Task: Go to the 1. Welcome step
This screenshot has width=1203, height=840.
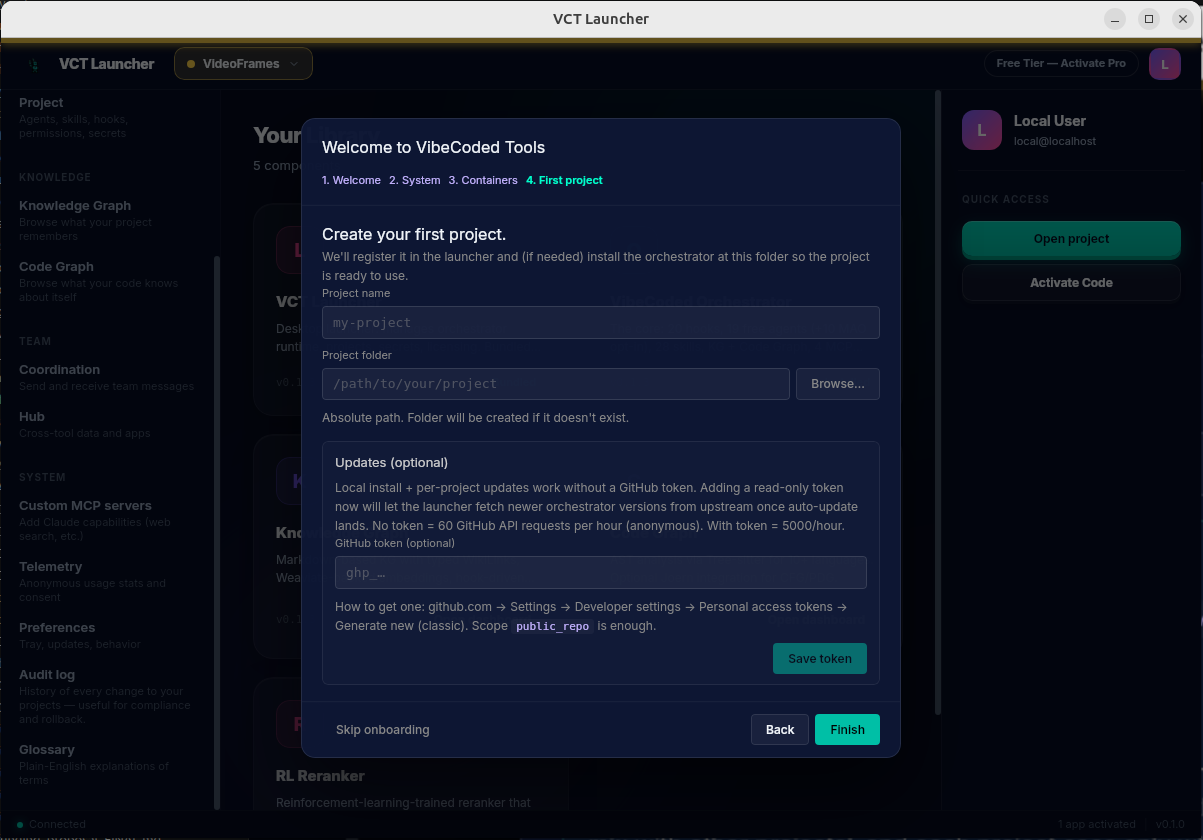Action: click(351, 180)
